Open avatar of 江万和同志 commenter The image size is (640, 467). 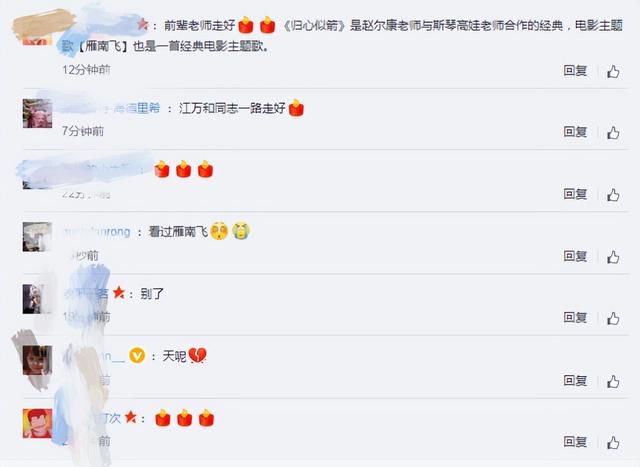pos(37,113)
